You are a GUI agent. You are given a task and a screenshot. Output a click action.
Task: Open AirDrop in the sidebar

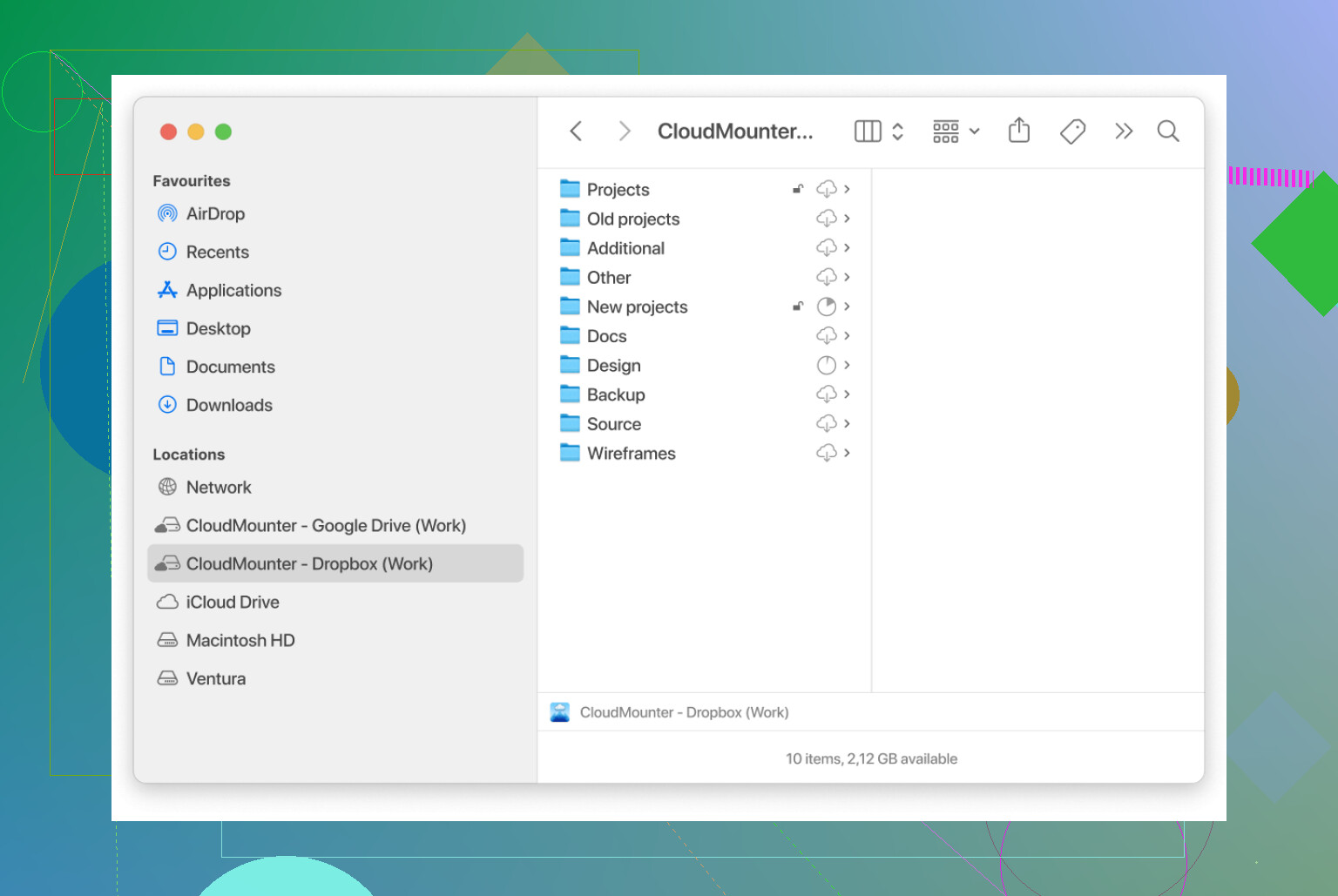coord(335,214)
